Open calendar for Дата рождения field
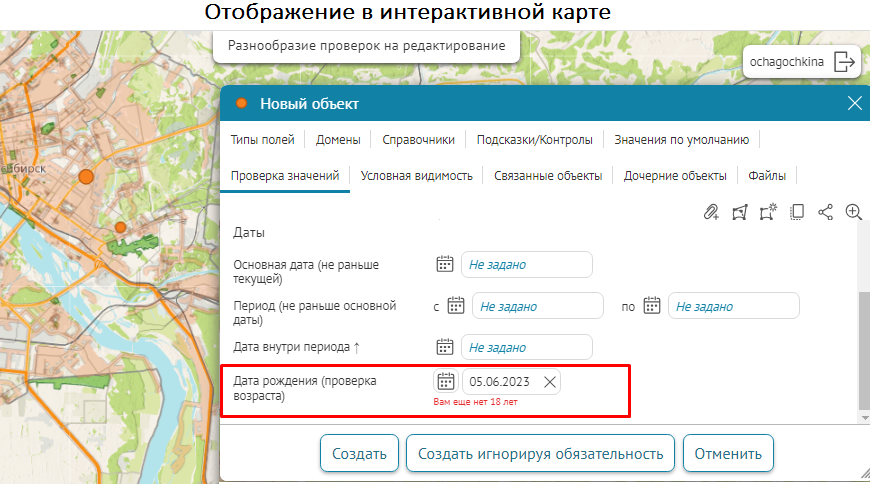The image size is (872, 484). tap(446, 382)
